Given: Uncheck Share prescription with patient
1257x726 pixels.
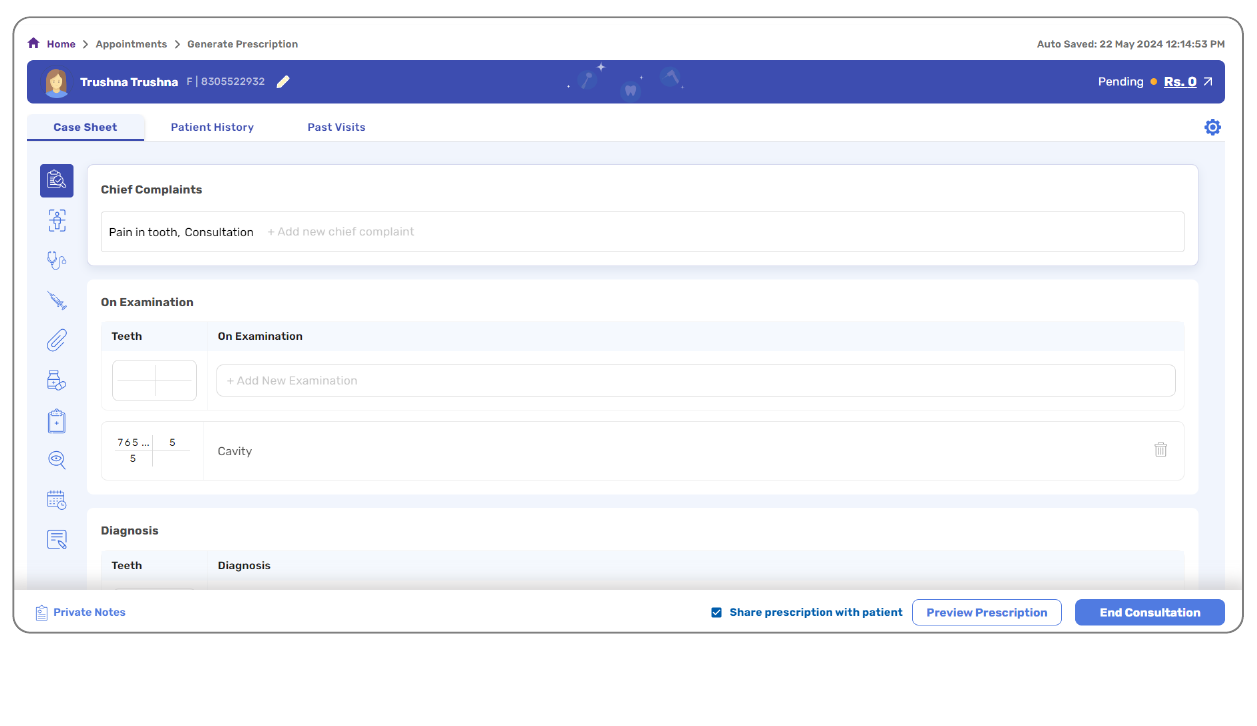Looking at the screenshot, I should pos(716,613).
